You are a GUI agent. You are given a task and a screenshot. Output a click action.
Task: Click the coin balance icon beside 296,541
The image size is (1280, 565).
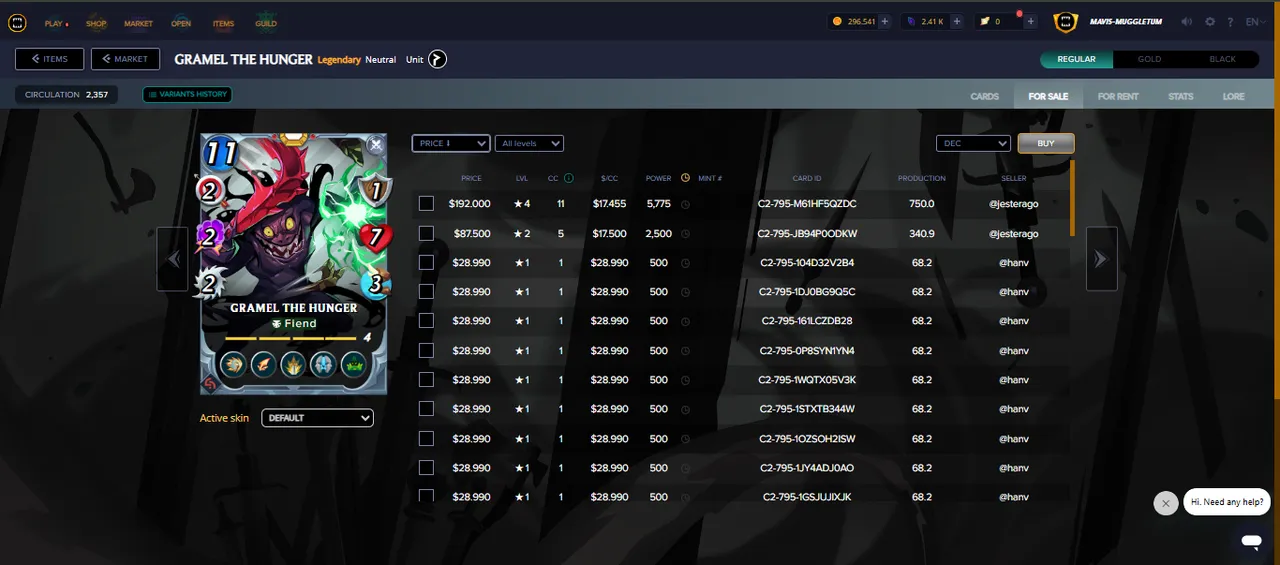pyautogui.click(x=837, y=21)
